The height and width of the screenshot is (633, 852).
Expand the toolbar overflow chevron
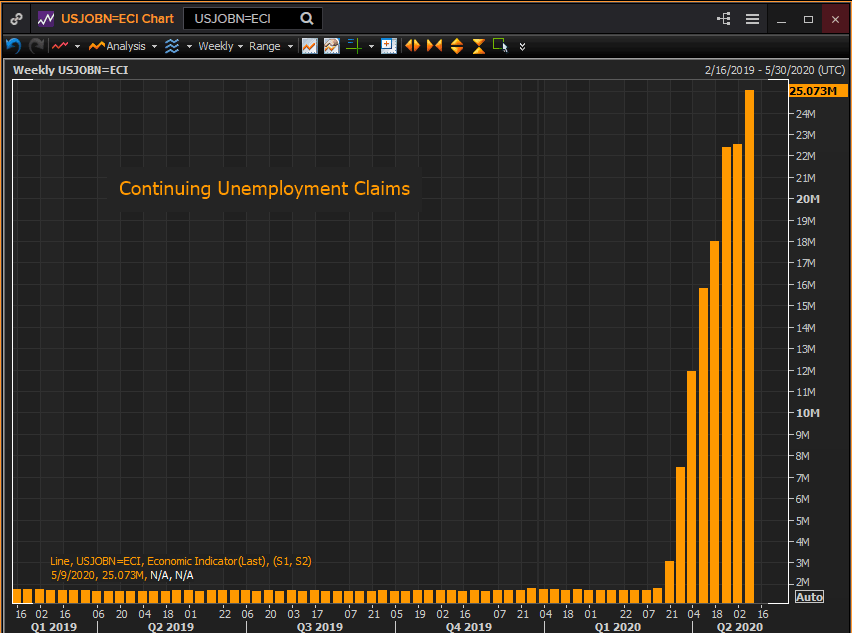click(522, 46)
